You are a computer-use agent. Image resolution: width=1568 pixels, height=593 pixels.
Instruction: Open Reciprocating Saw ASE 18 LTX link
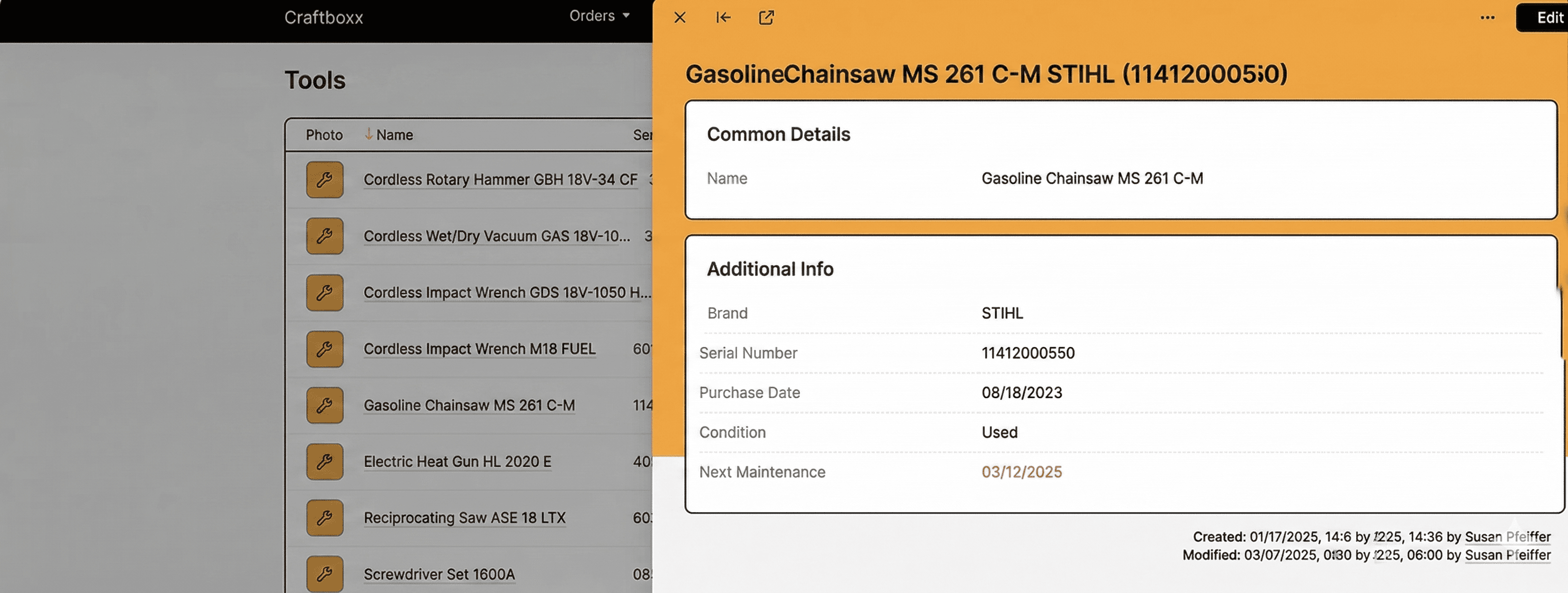coord(464,518)
